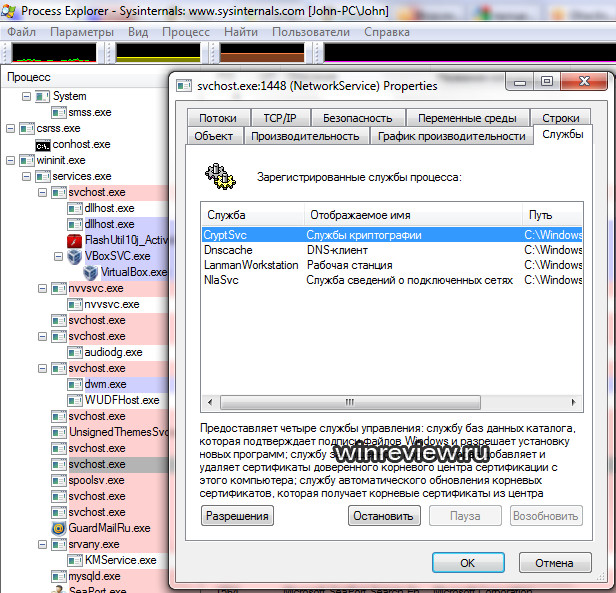Viewport: 616px width, 593px height.
Task: Click the Отмена button
Action: pos(555,563)
